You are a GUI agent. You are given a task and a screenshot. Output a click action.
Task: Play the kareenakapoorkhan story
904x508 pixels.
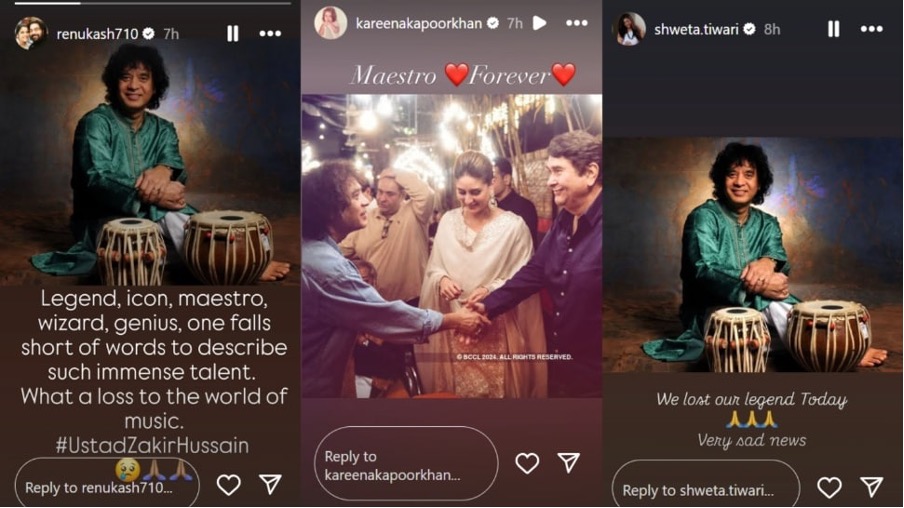[540, 23]
